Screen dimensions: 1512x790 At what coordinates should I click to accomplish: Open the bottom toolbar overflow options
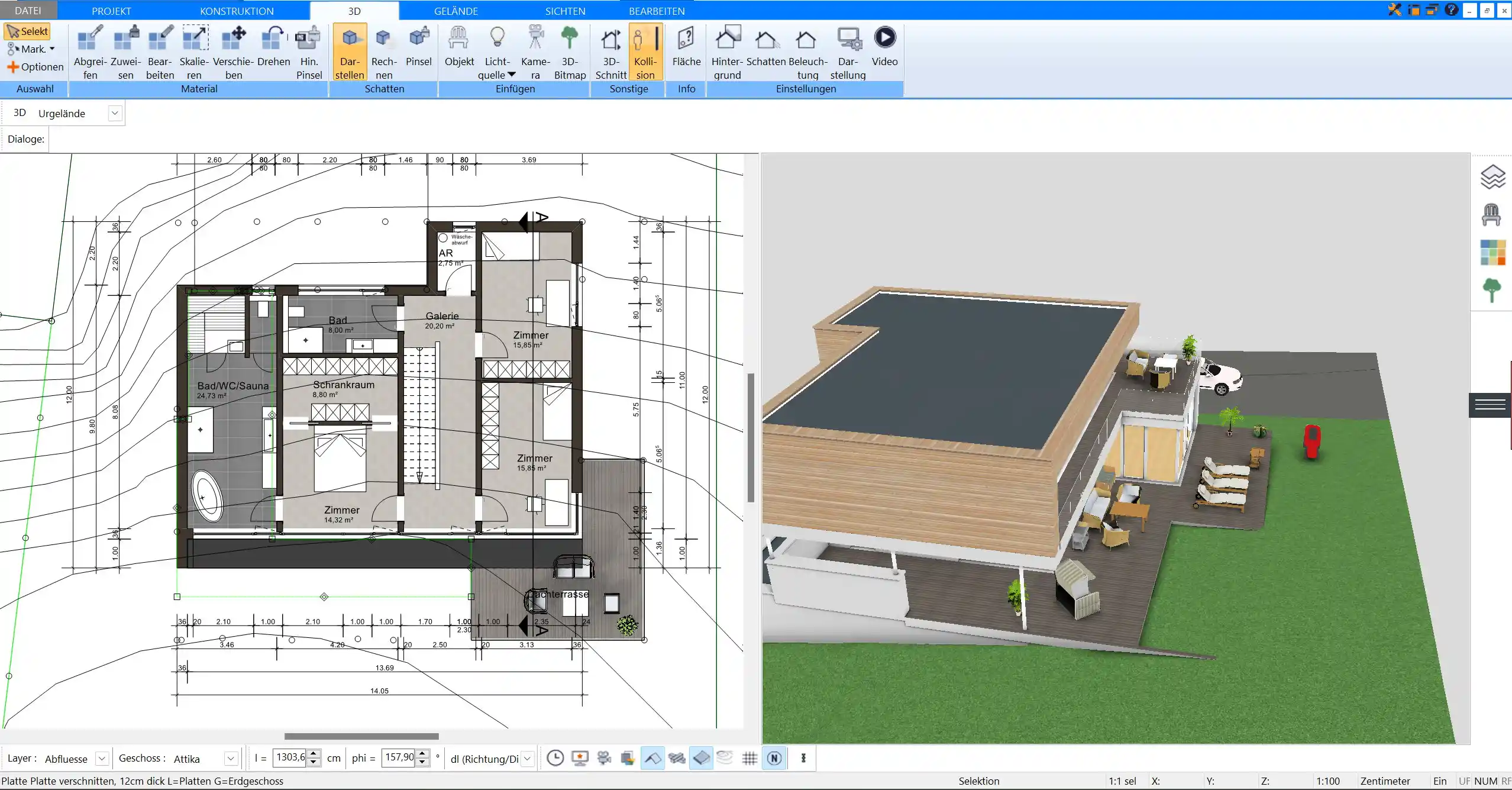pos(803,758)
